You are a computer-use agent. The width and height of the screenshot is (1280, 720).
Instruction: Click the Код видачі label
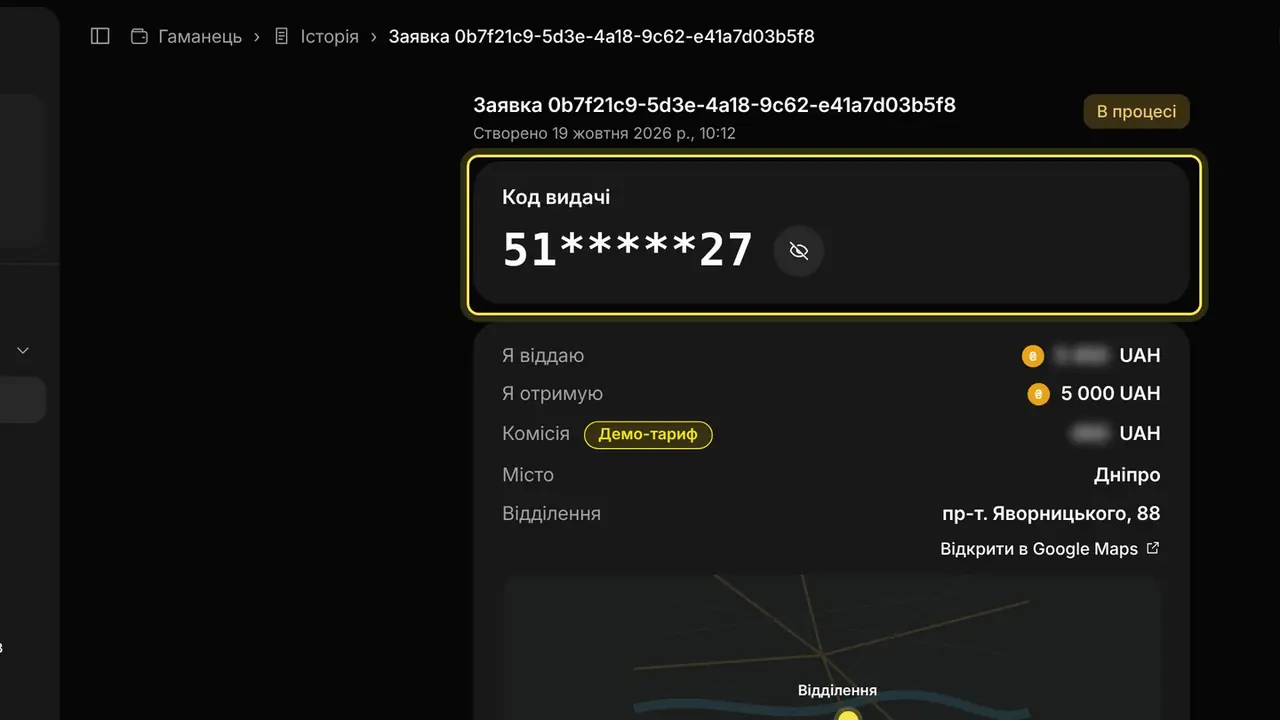[x=556, y=197]
